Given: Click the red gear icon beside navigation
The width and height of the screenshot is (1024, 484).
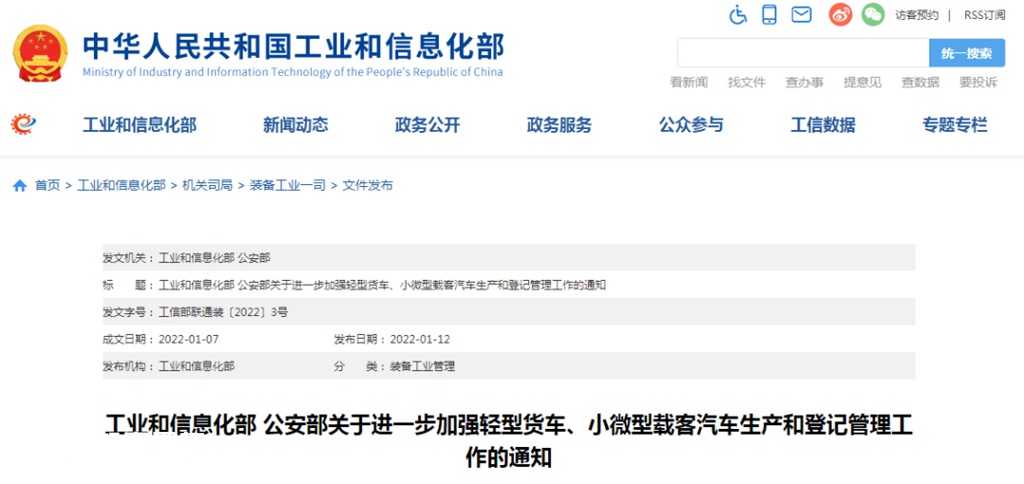Looking at the screenshot, I should tap(22, 124).
